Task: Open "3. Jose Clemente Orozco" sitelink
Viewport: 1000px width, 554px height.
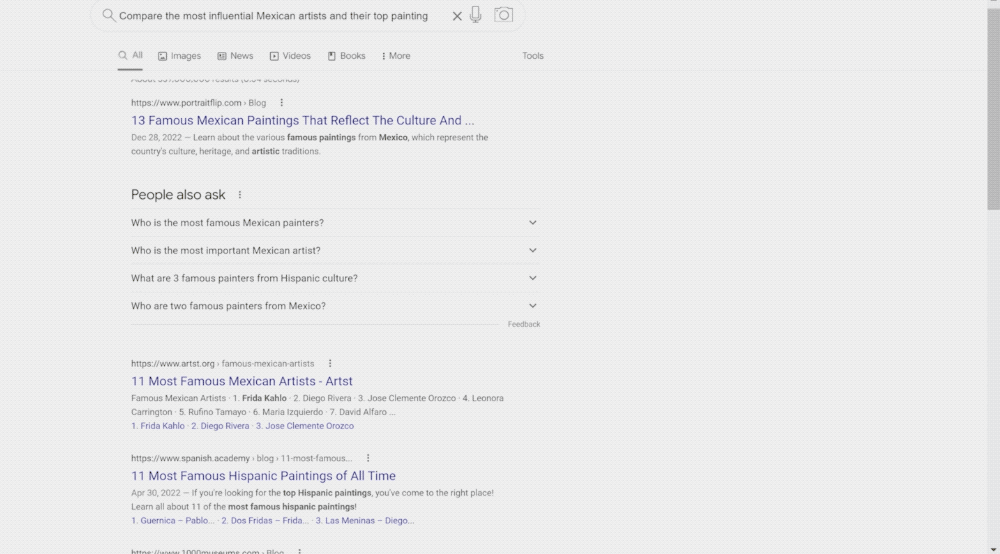Action: click(305, 426)
